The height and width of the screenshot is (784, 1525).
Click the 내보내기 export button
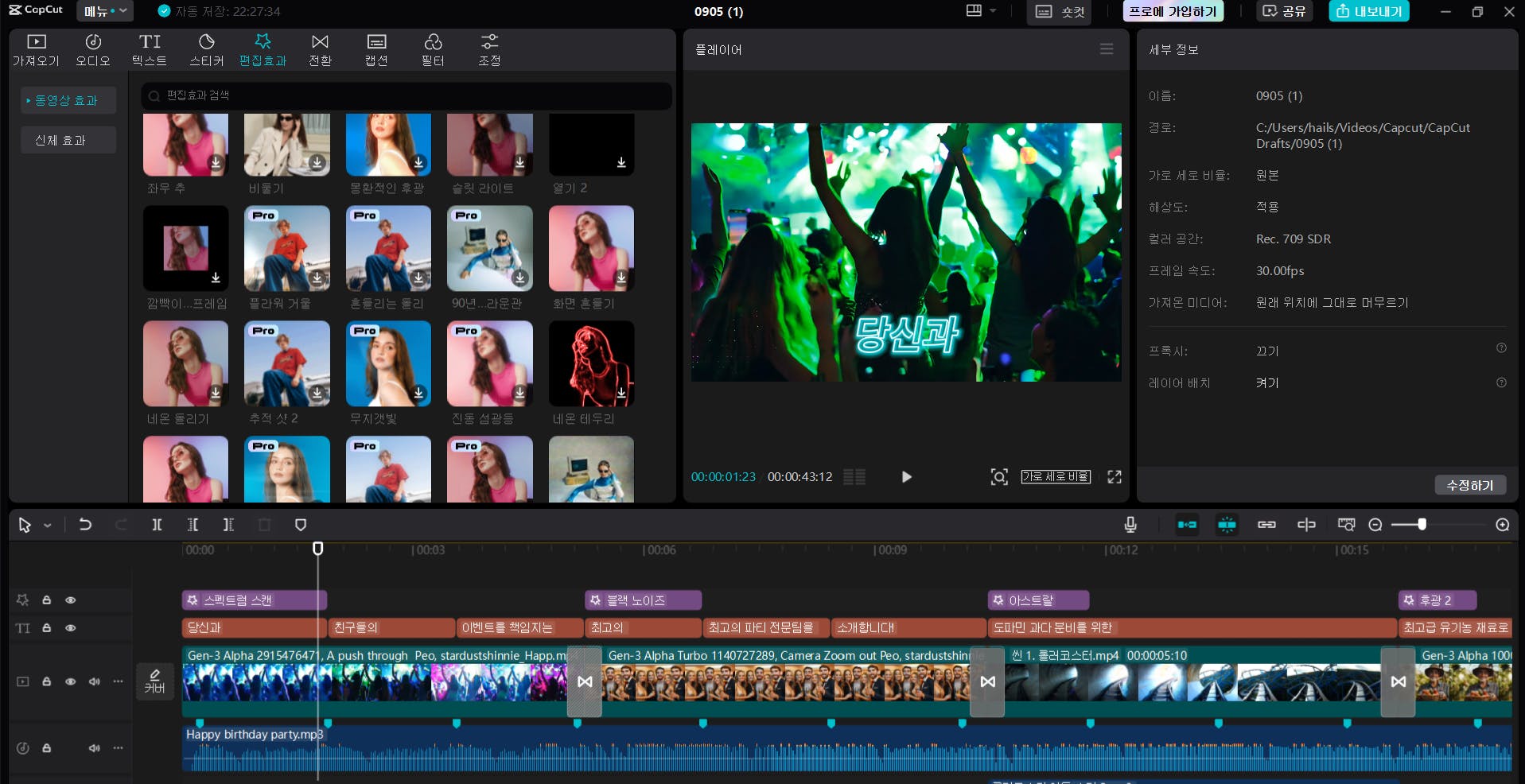1368,11
